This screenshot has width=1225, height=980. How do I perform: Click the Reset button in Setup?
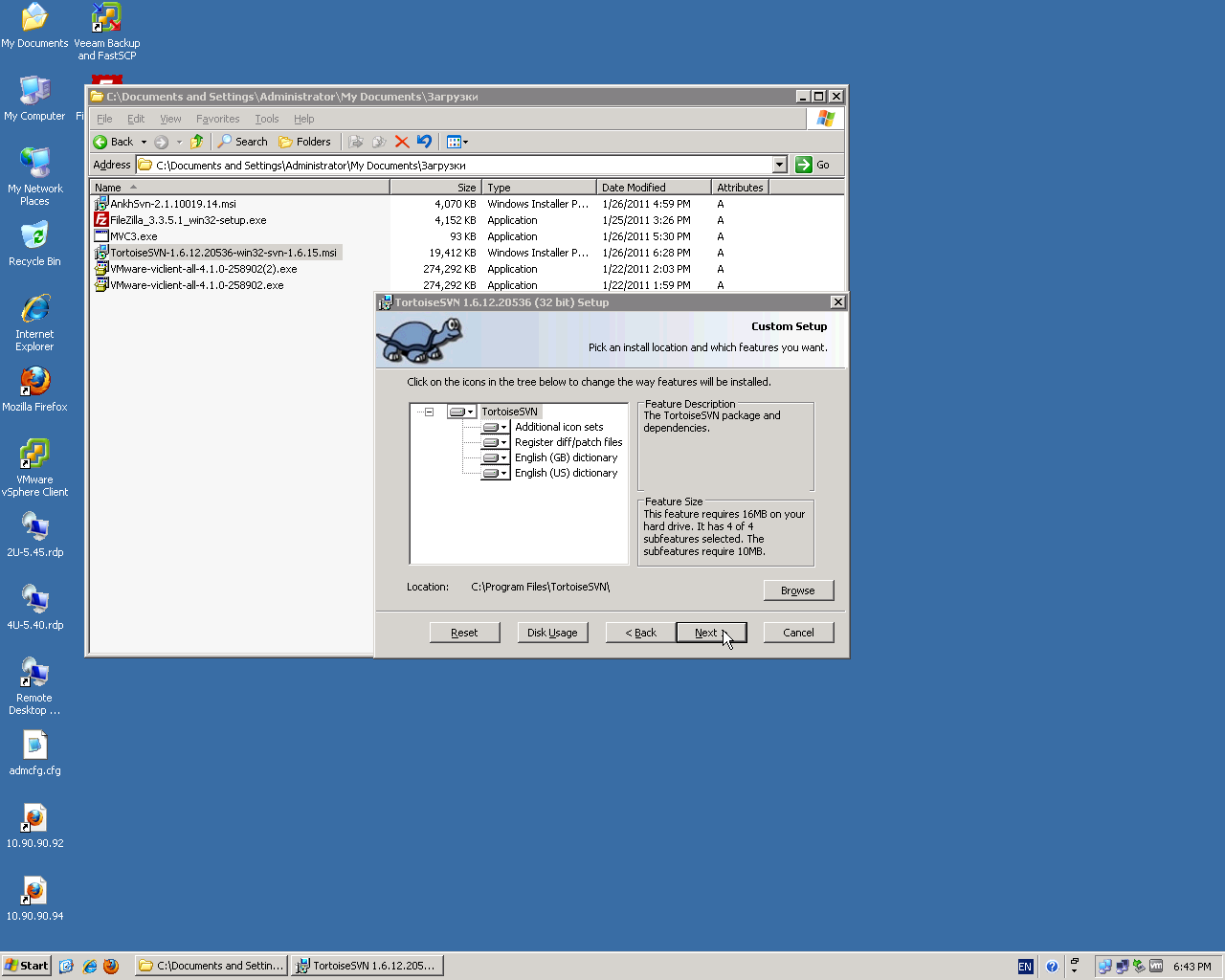point(464,633)
